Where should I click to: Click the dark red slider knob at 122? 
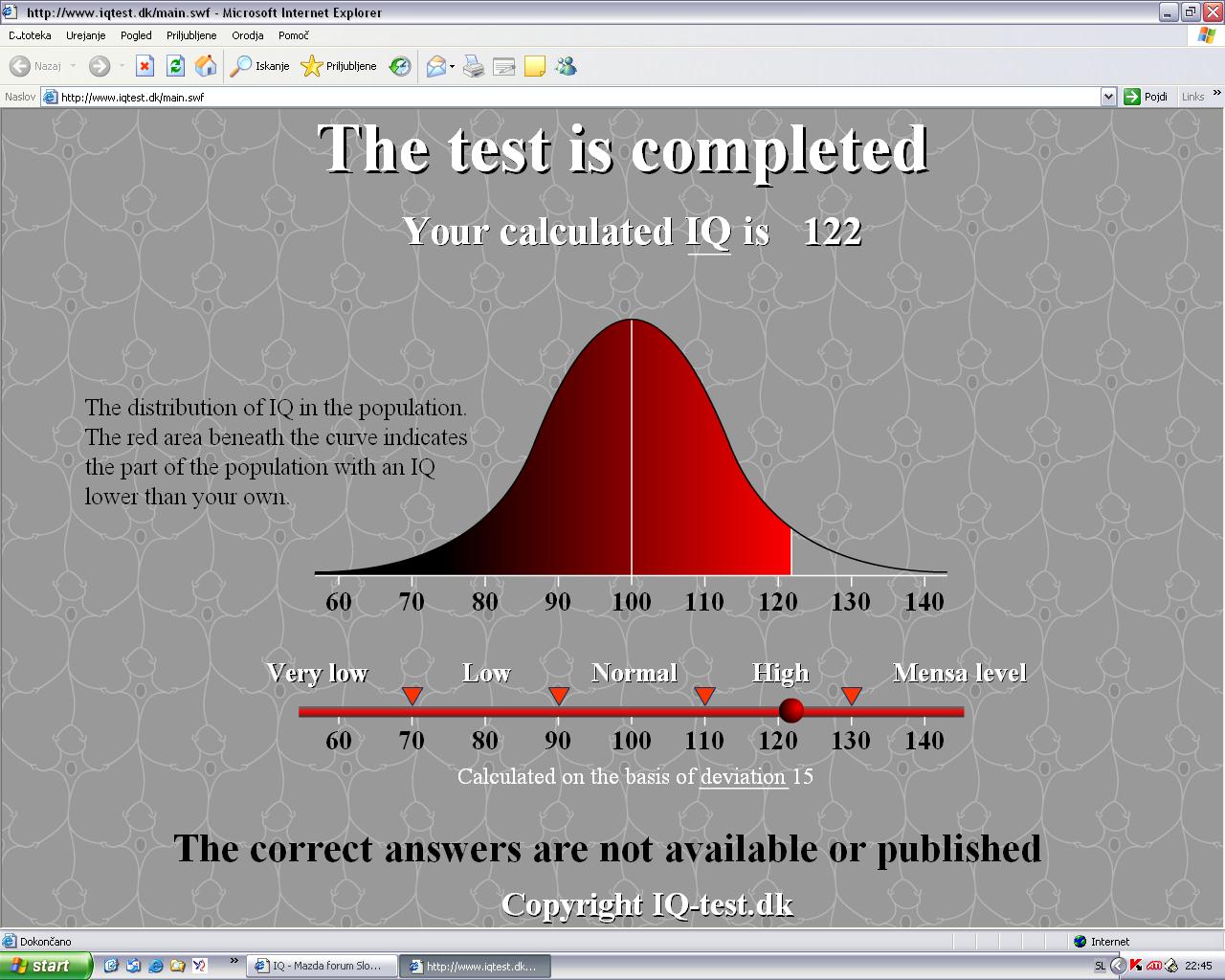(791, 710)
